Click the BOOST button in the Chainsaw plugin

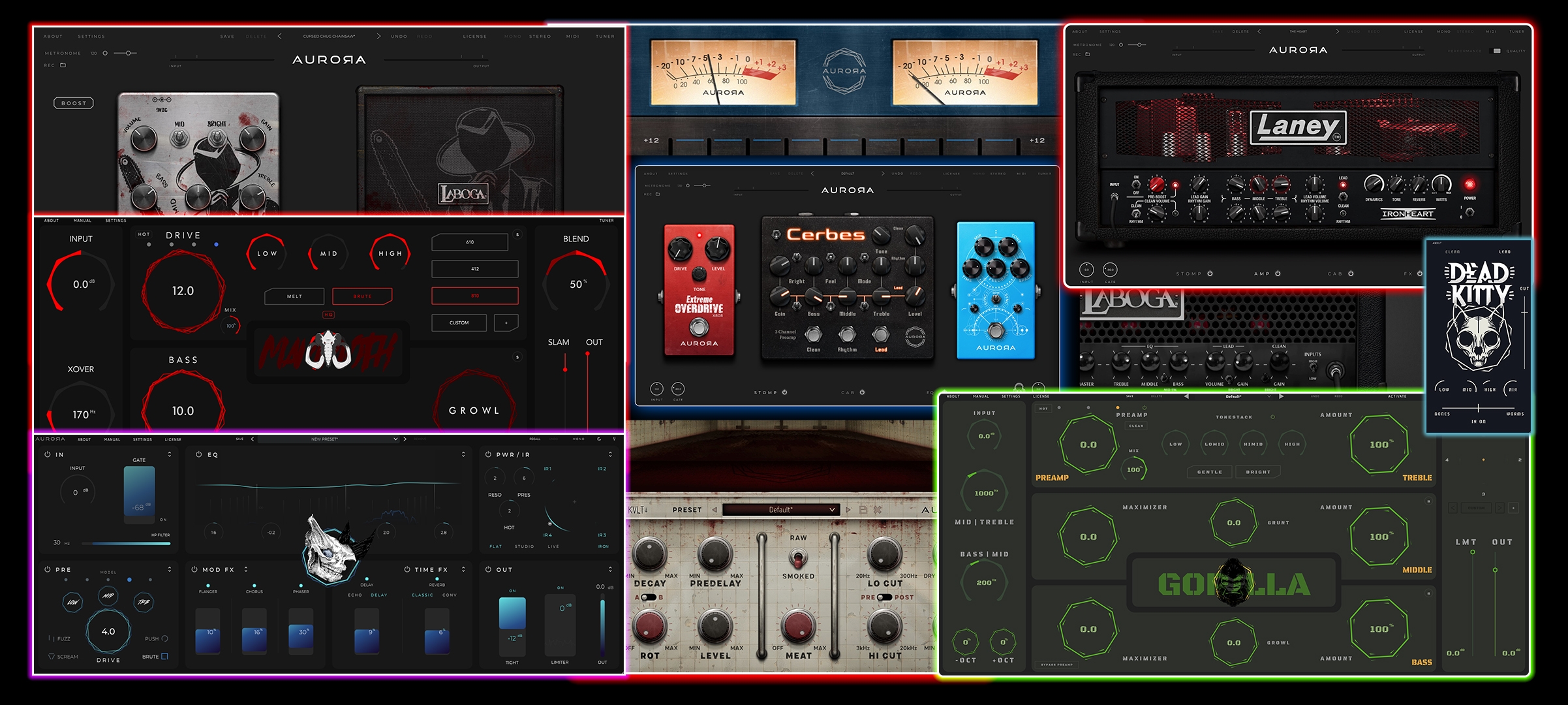[74, 103]
